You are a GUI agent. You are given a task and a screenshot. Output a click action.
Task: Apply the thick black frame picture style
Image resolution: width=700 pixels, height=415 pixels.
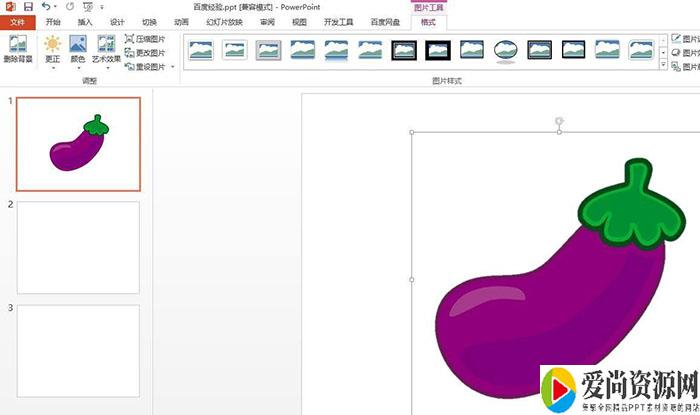[438, 49]
